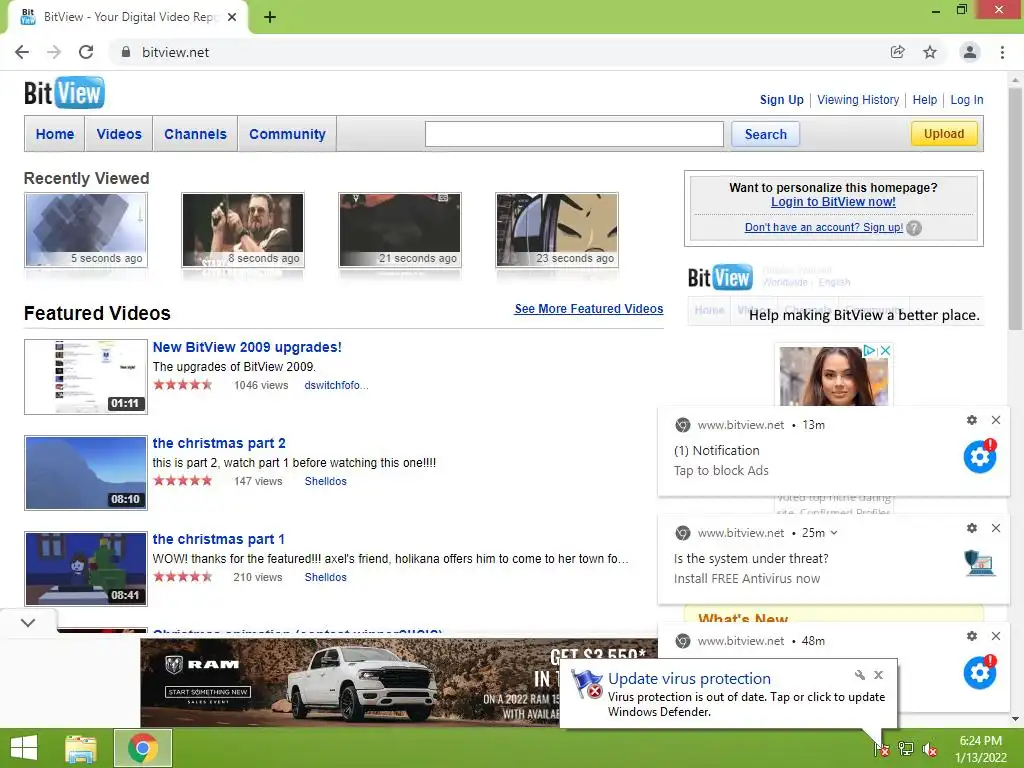Open 'the christmas part 1' video title
The image size is (1024, 768).
218,539
